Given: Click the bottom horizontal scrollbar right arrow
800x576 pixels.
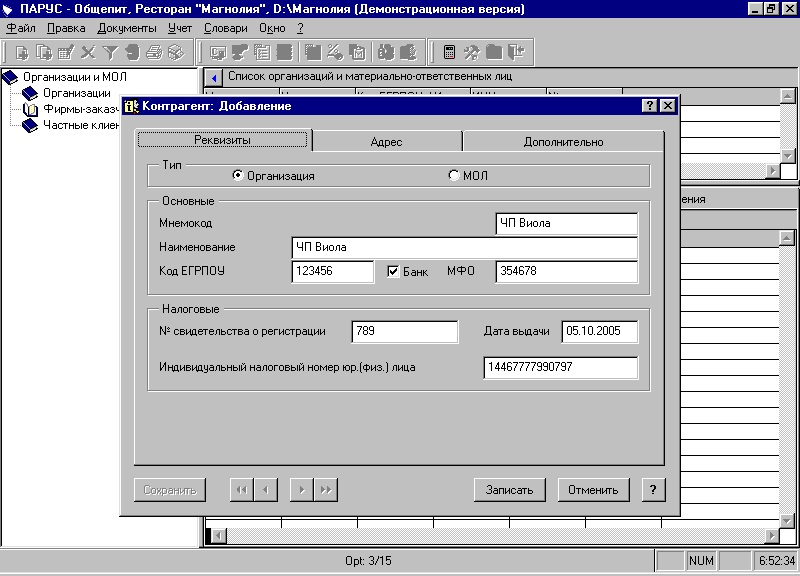Looking at the screenshot, I should [772, 536].
